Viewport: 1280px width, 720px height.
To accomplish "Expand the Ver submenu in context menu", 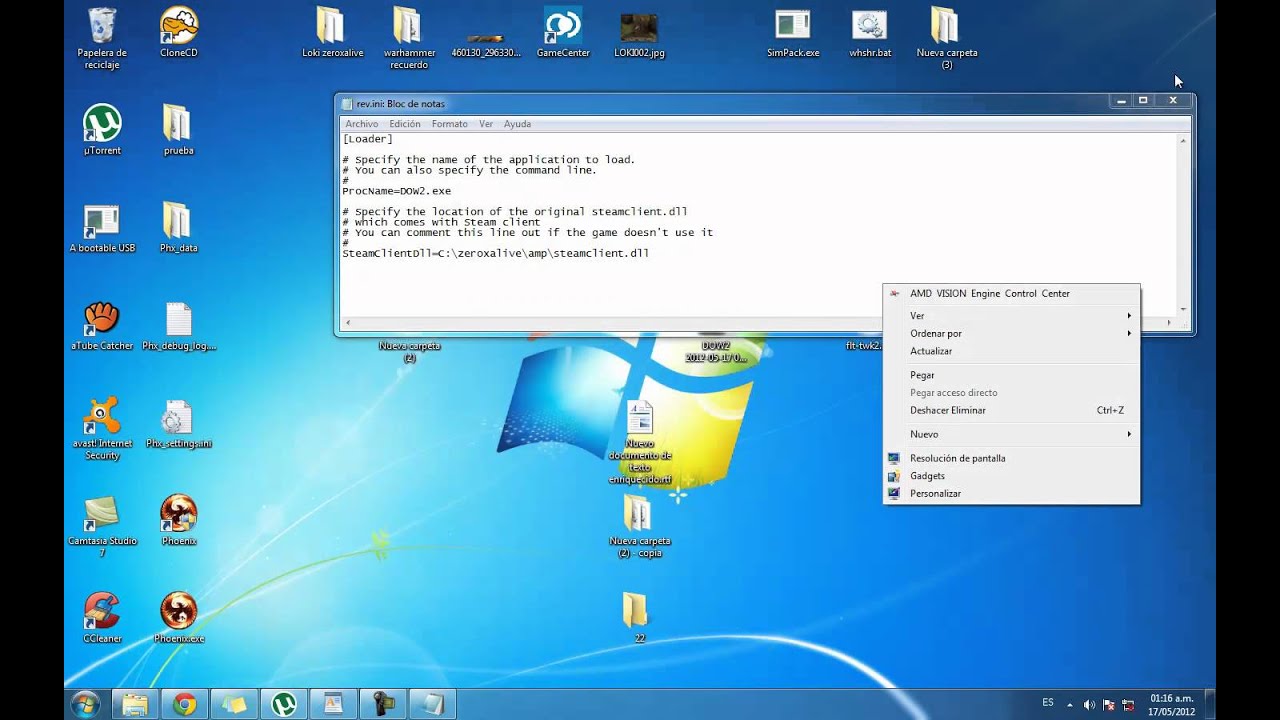I will 1011,316.
